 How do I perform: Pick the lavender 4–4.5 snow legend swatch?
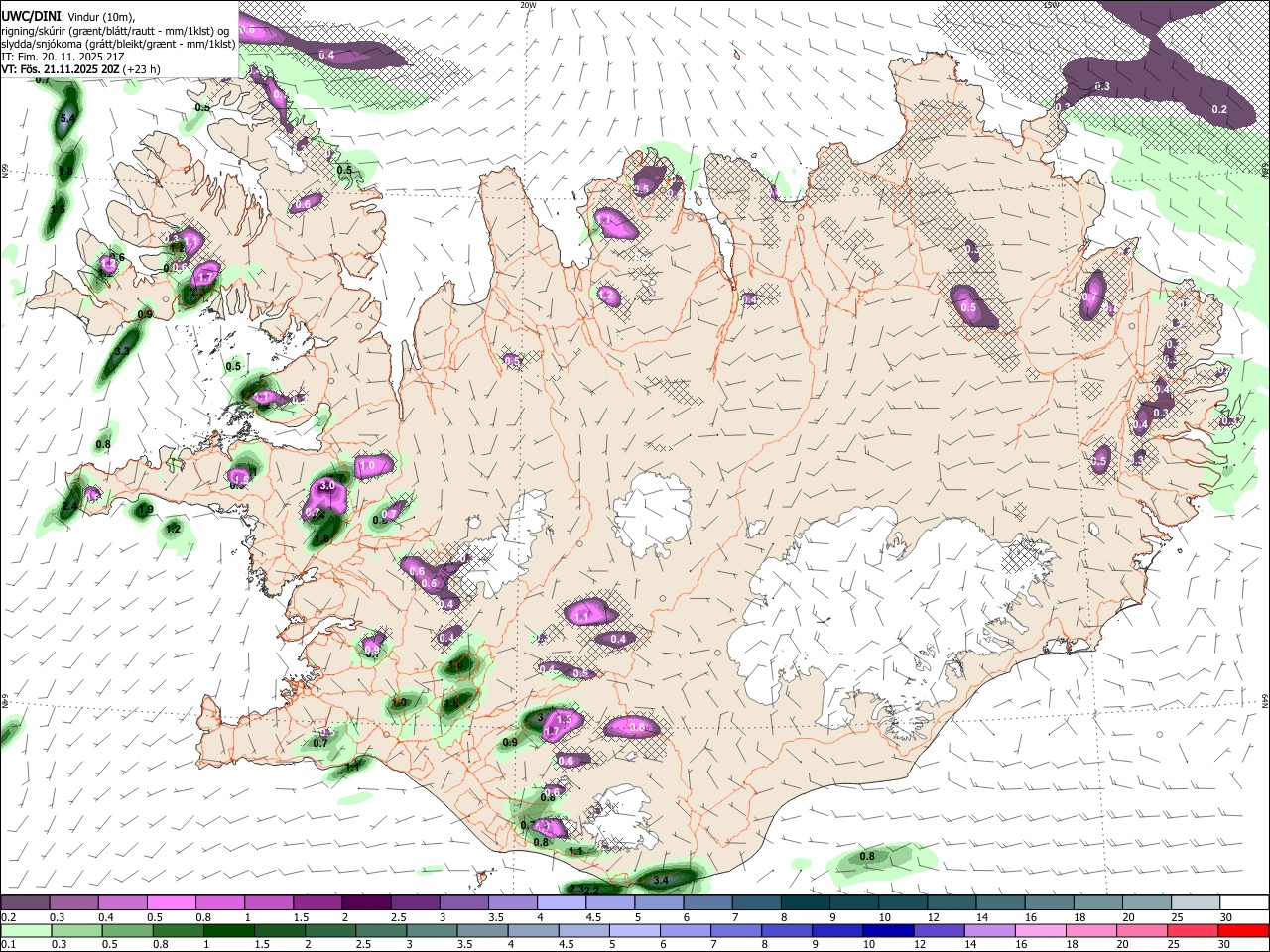pos(562,903)
